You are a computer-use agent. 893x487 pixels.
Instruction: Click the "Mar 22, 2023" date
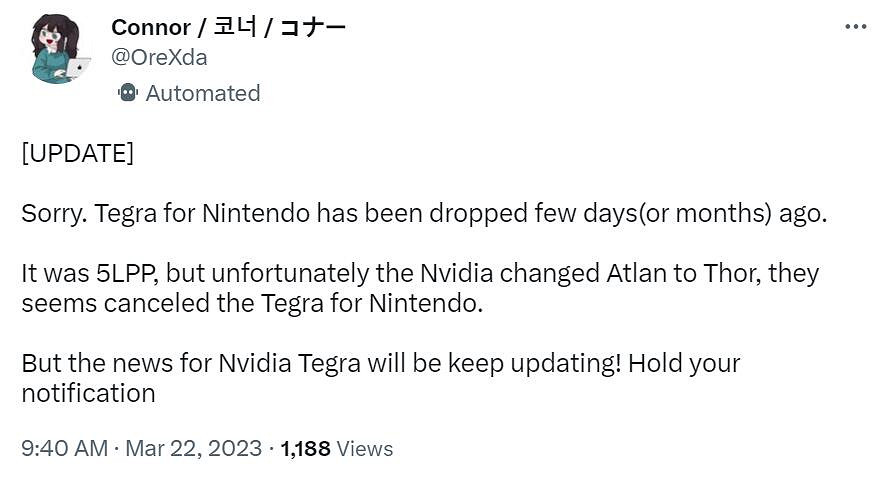pyautogui.click(x=193, y=448)
